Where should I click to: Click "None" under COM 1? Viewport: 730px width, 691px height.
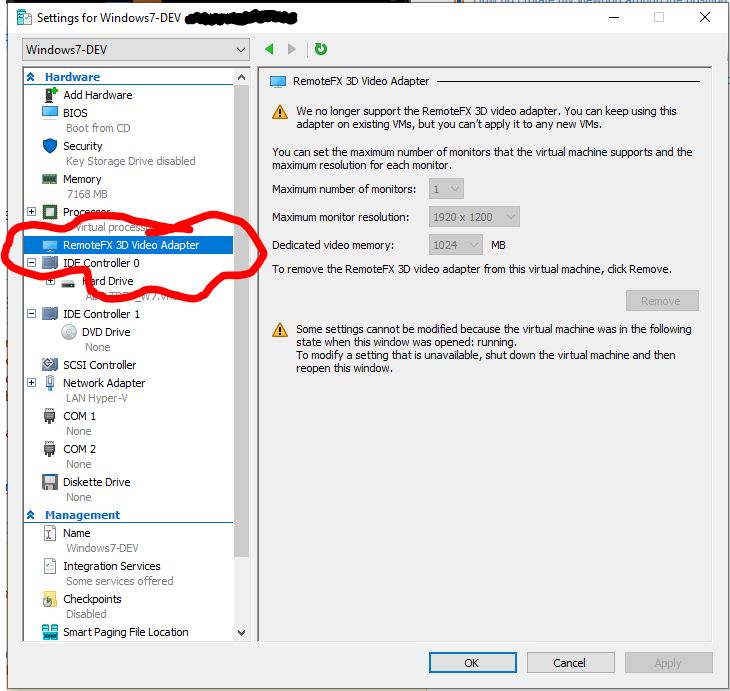79,431
